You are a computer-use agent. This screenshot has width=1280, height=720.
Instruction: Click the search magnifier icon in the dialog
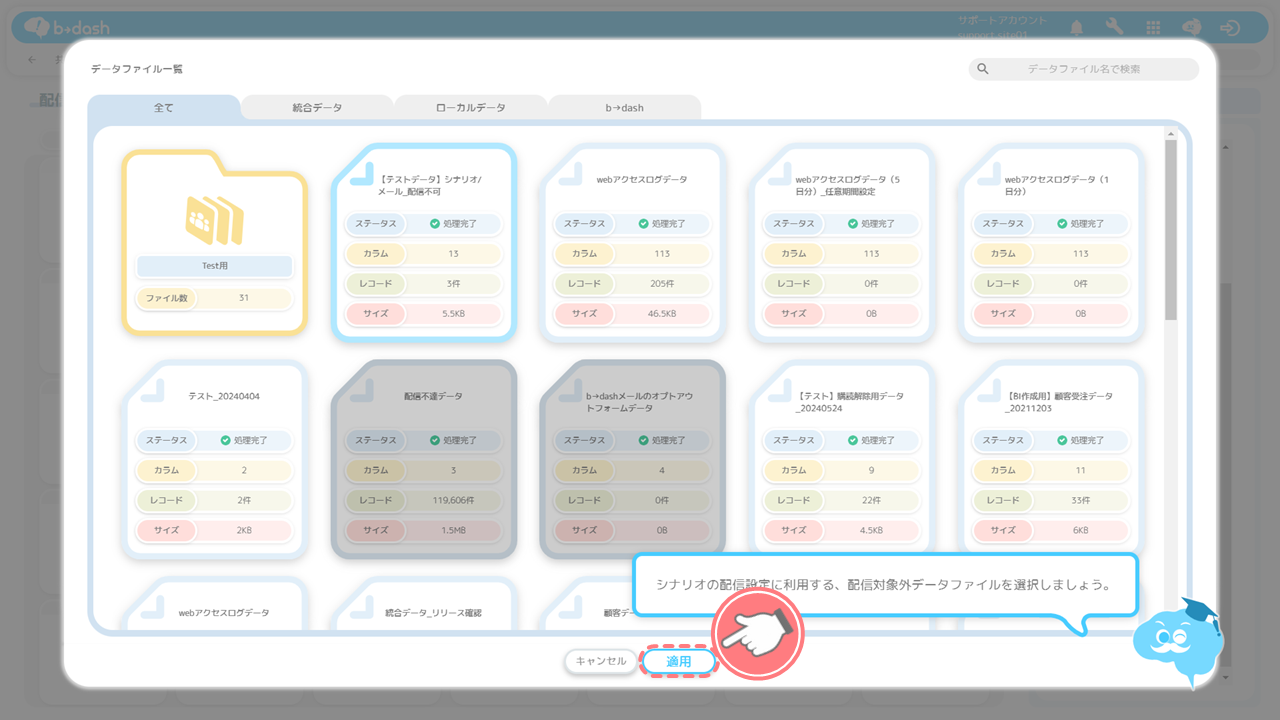[983, 69]
